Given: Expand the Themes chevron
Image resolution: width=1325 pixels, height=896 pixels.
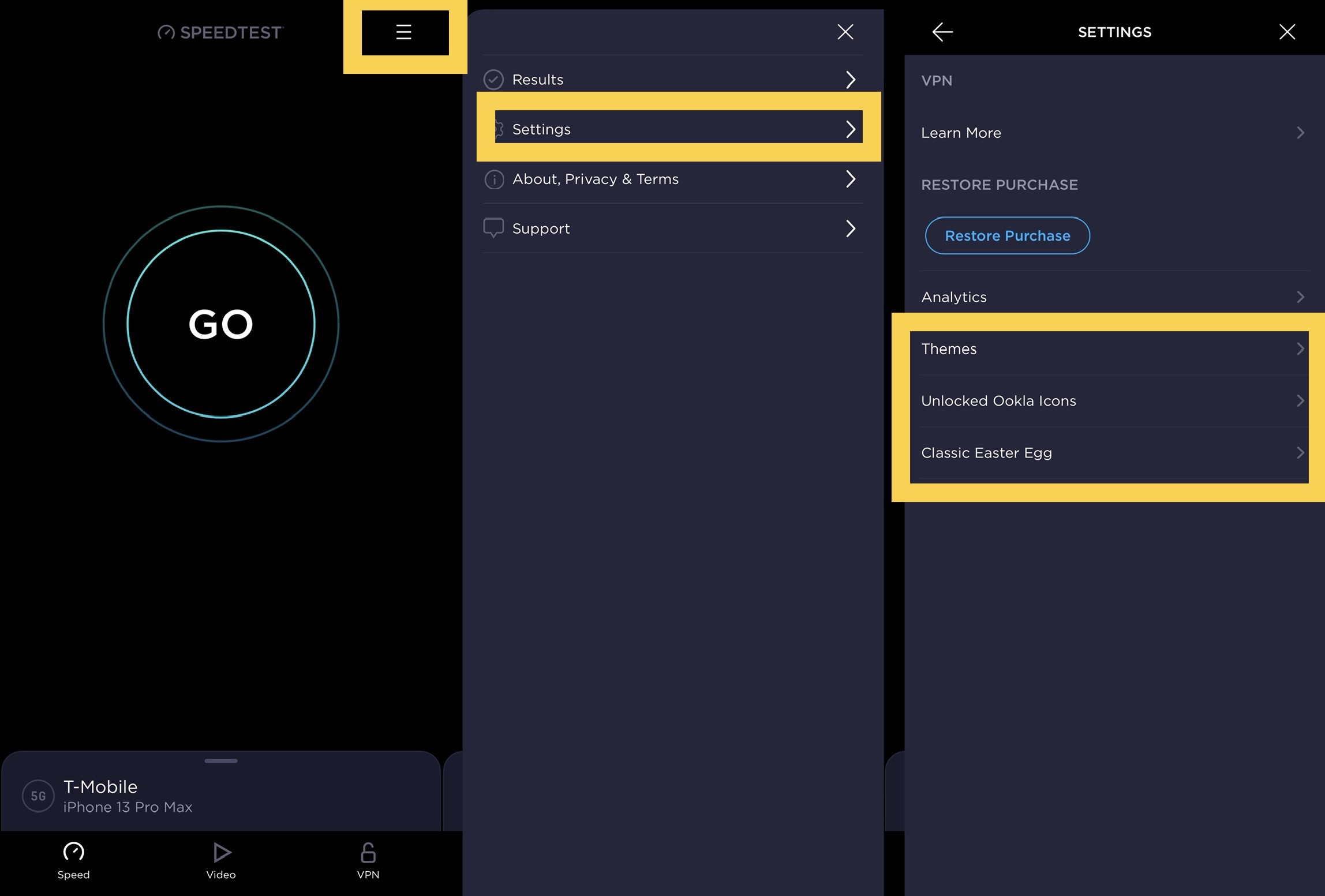Looking at the screenshot, I should (x=1301, y=349).
